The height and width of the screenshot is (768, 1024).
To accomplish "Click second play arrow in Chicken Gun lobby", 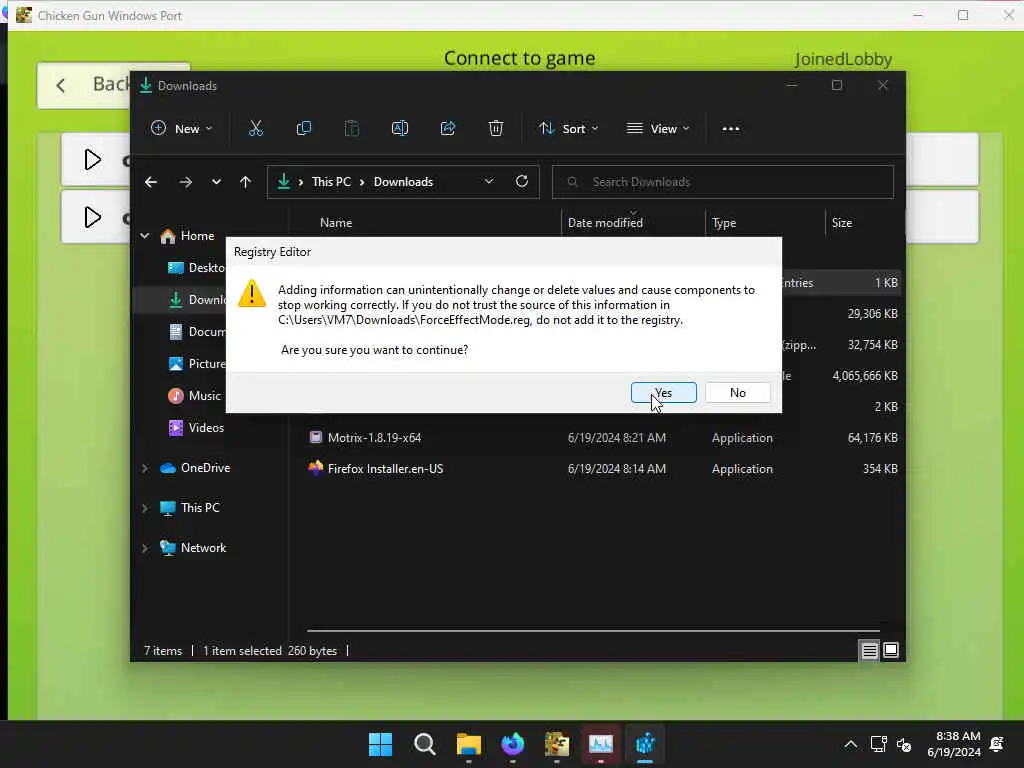I will pos(93,217).
